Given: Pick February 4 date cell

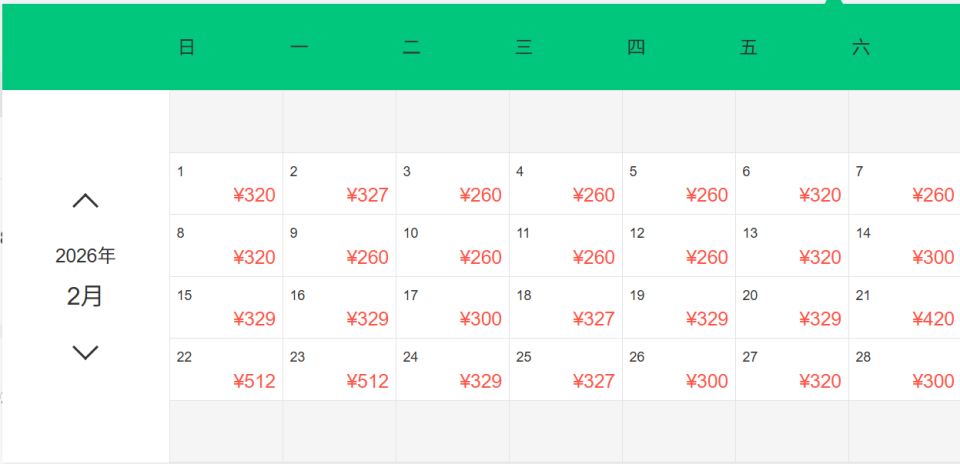Looking at the screenshot, I should pyautogui.click(x=565, y=184).
